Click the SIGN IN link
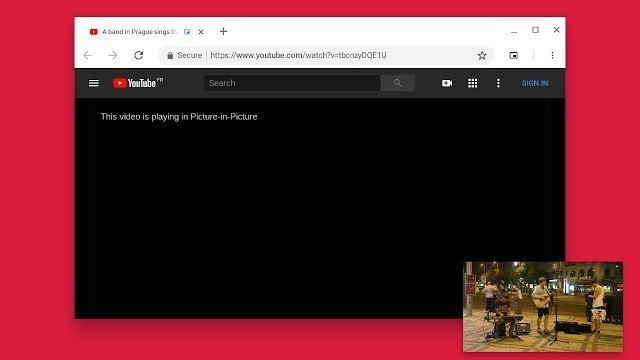 click(x=535, y=83)
